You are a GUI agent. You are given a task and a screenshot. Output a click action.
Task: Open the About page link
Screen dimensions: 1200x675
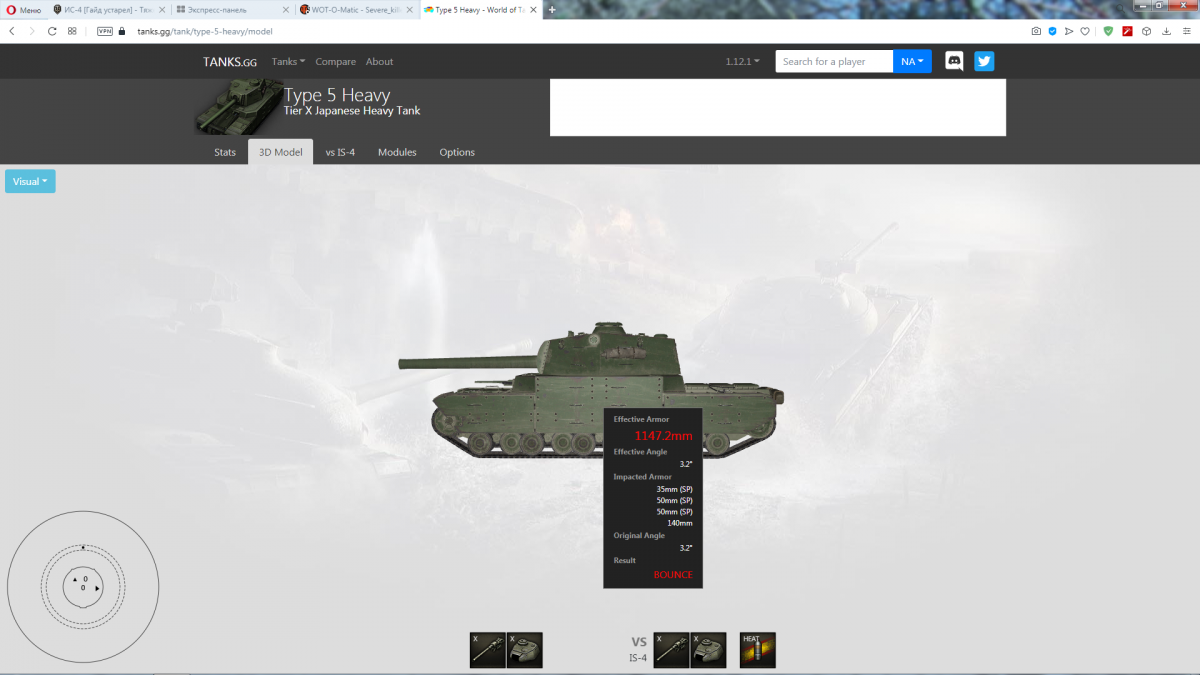(x=379, y=61)
